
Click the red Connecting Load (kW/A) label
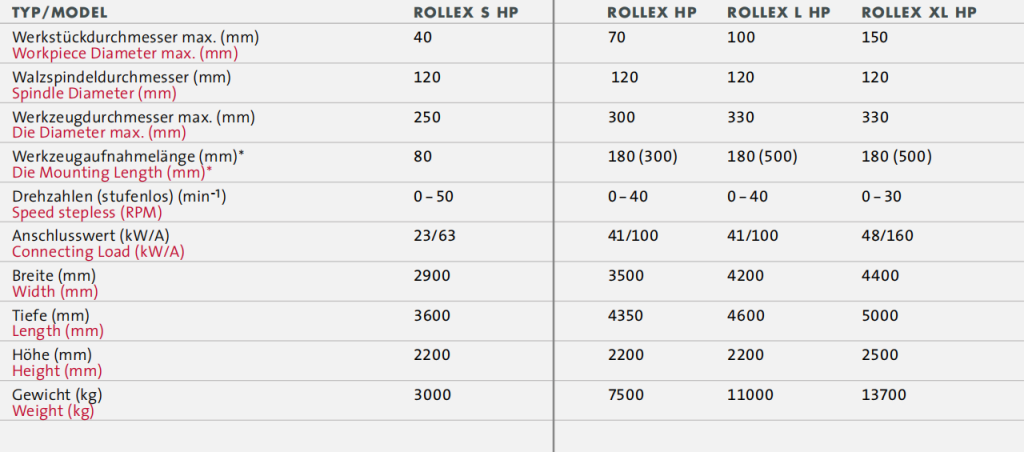point(98,251)
